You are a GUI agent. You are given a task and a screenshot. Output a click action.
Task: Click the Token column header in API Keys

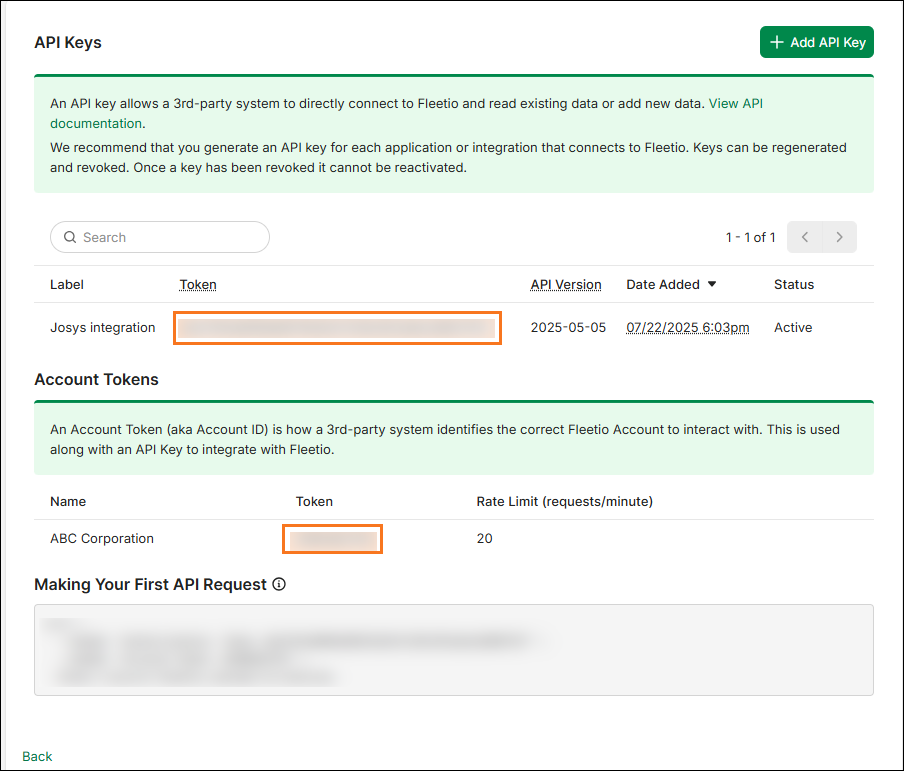pos(198,284)
